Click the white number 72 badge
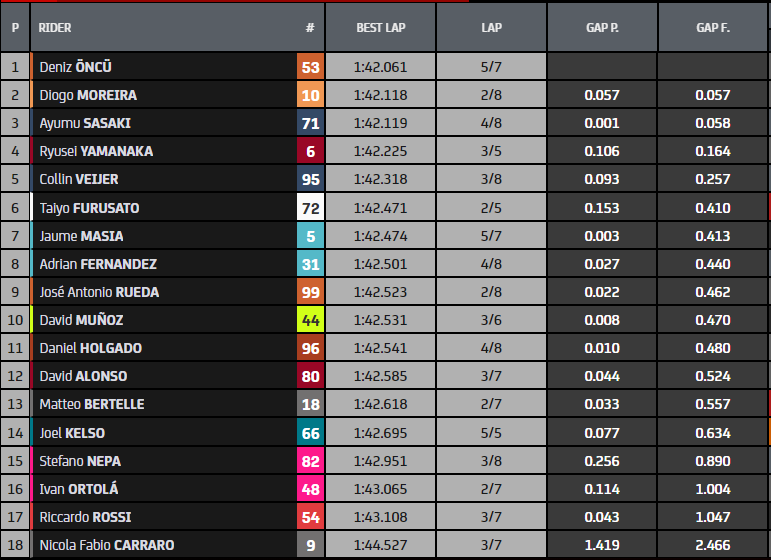The image size is (771, 560). pos(310,208)
